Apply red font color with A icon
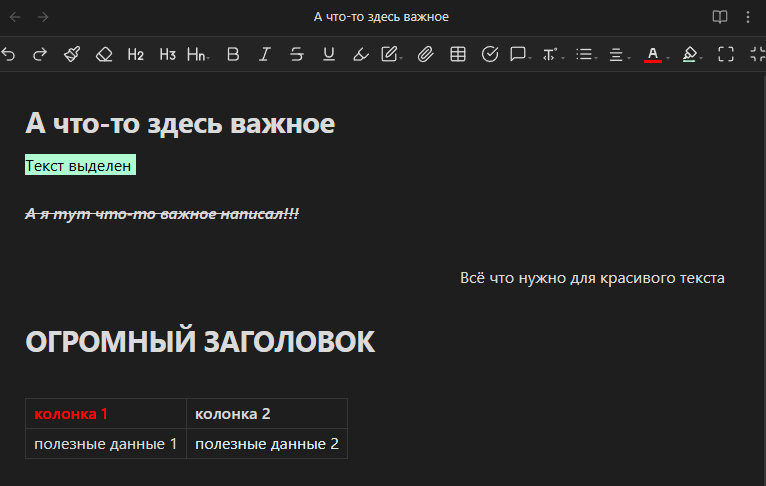This screenshot has height=486, width=766. 653,54
